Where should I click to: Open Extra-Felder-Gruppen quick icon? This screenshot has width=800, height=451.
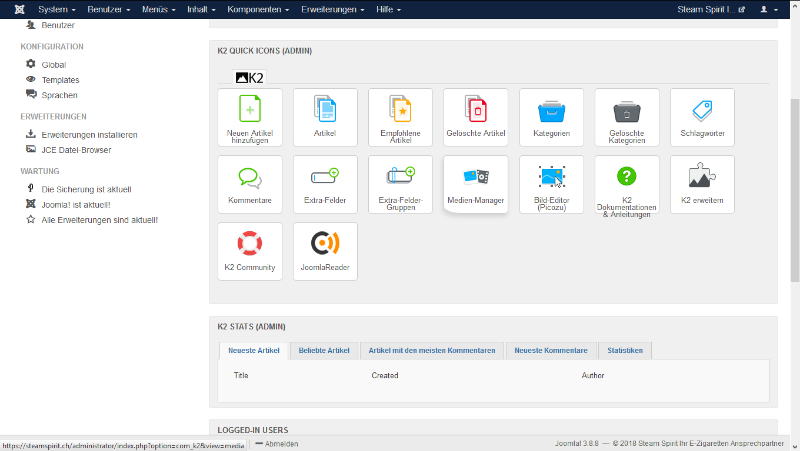(x=401, y=184)
